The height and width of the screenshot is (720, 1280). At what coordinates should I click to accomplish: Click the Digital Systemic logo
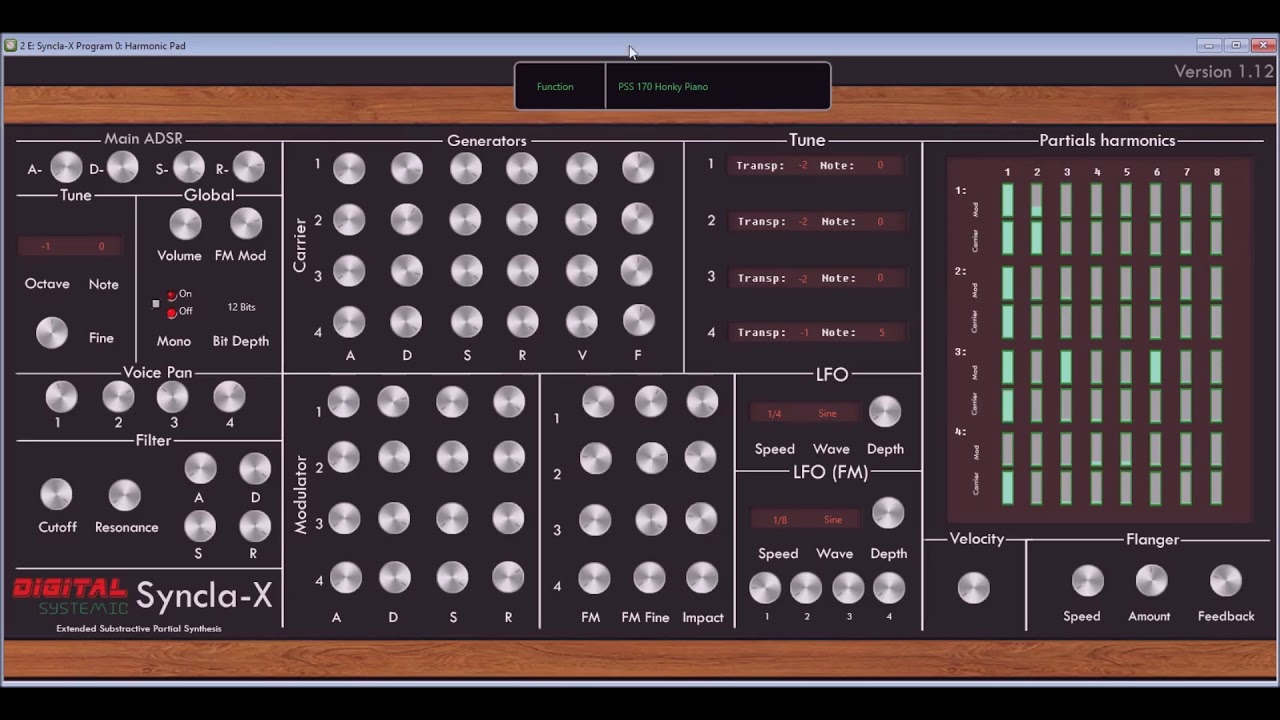pyautogui.click(x=70, y=596)
